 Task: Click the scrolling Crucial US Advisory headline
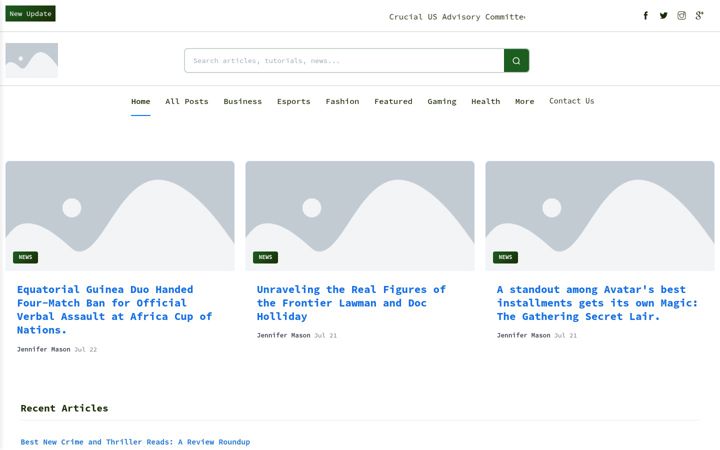(457, 17)
